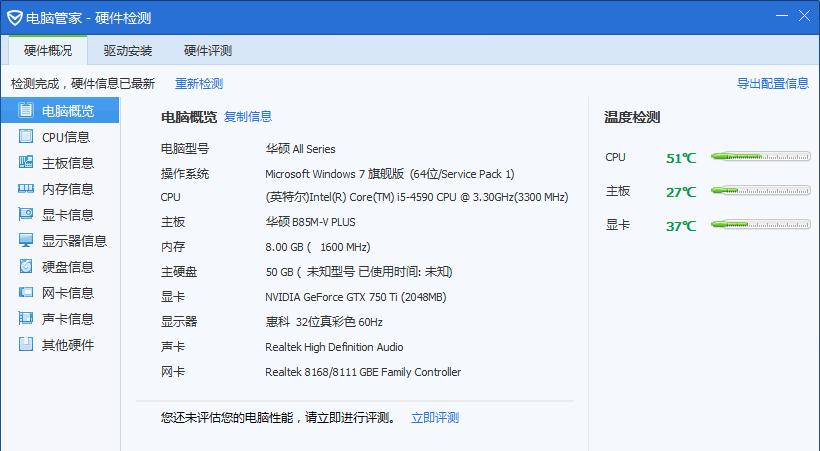
Task: Click the 检测完成，硬件信息已最新 status text
Action: 83,84
